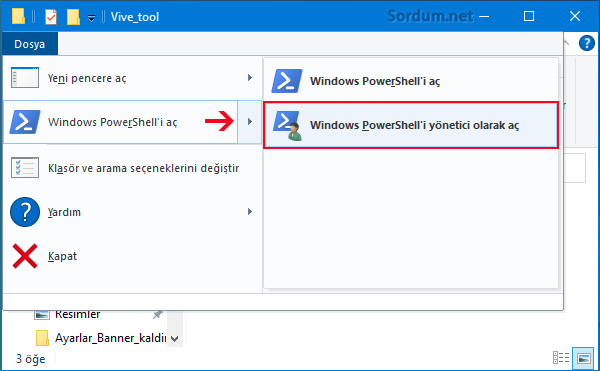Viewport: 600px width, 371px height.
Task: Click the folder options checklist icon
Action: (25, 168)
